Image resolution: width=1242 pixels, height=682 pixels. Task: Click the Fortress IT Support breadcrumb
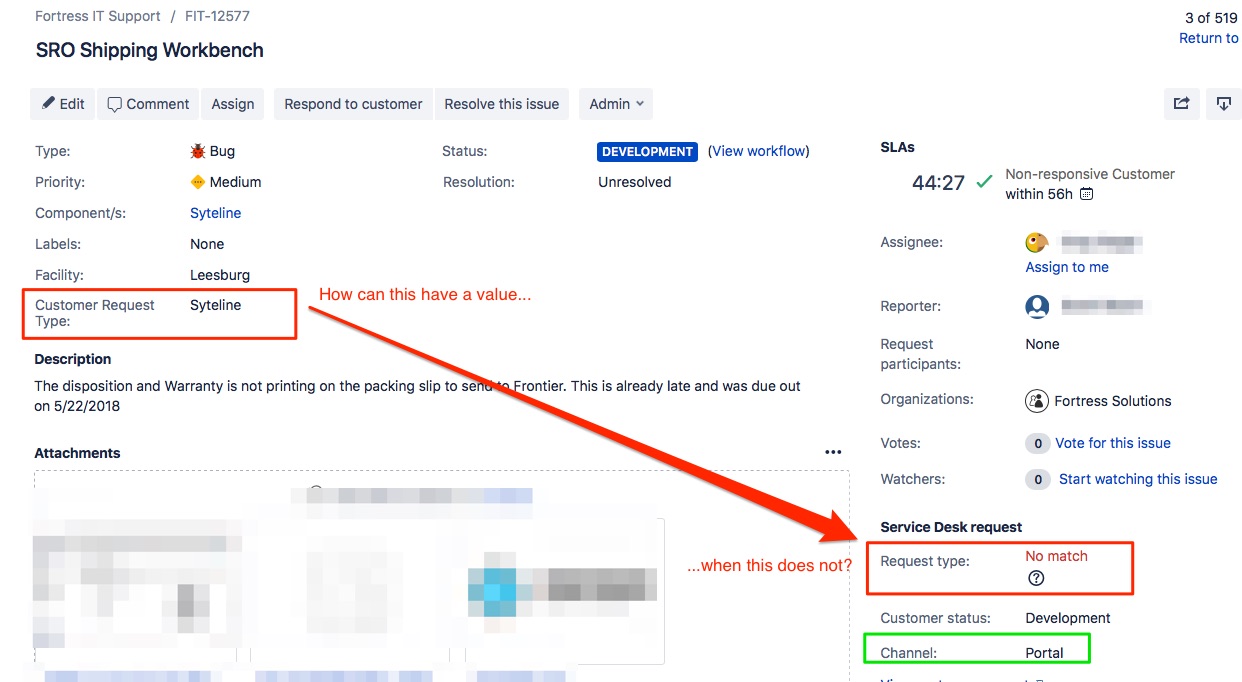[98, 17]
